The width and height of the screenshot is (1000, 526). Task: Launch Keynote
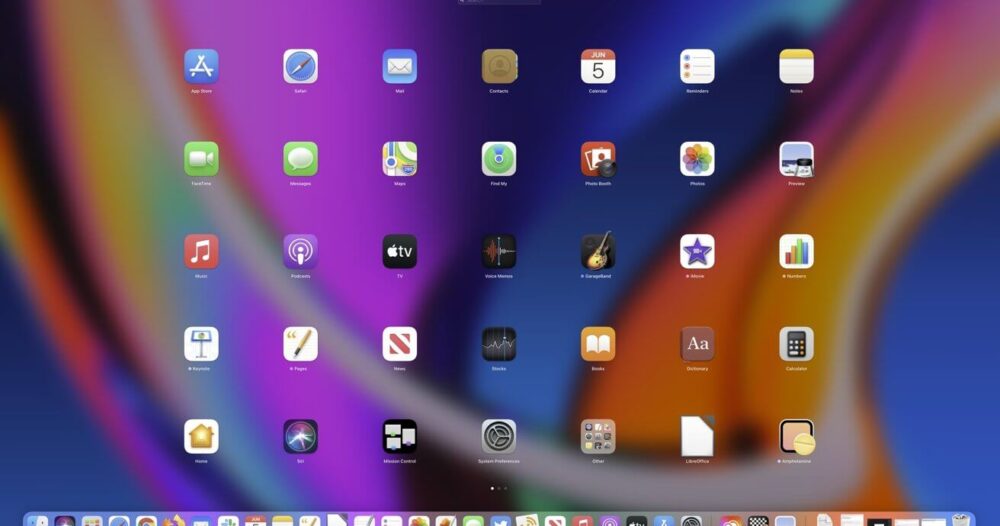201,344
